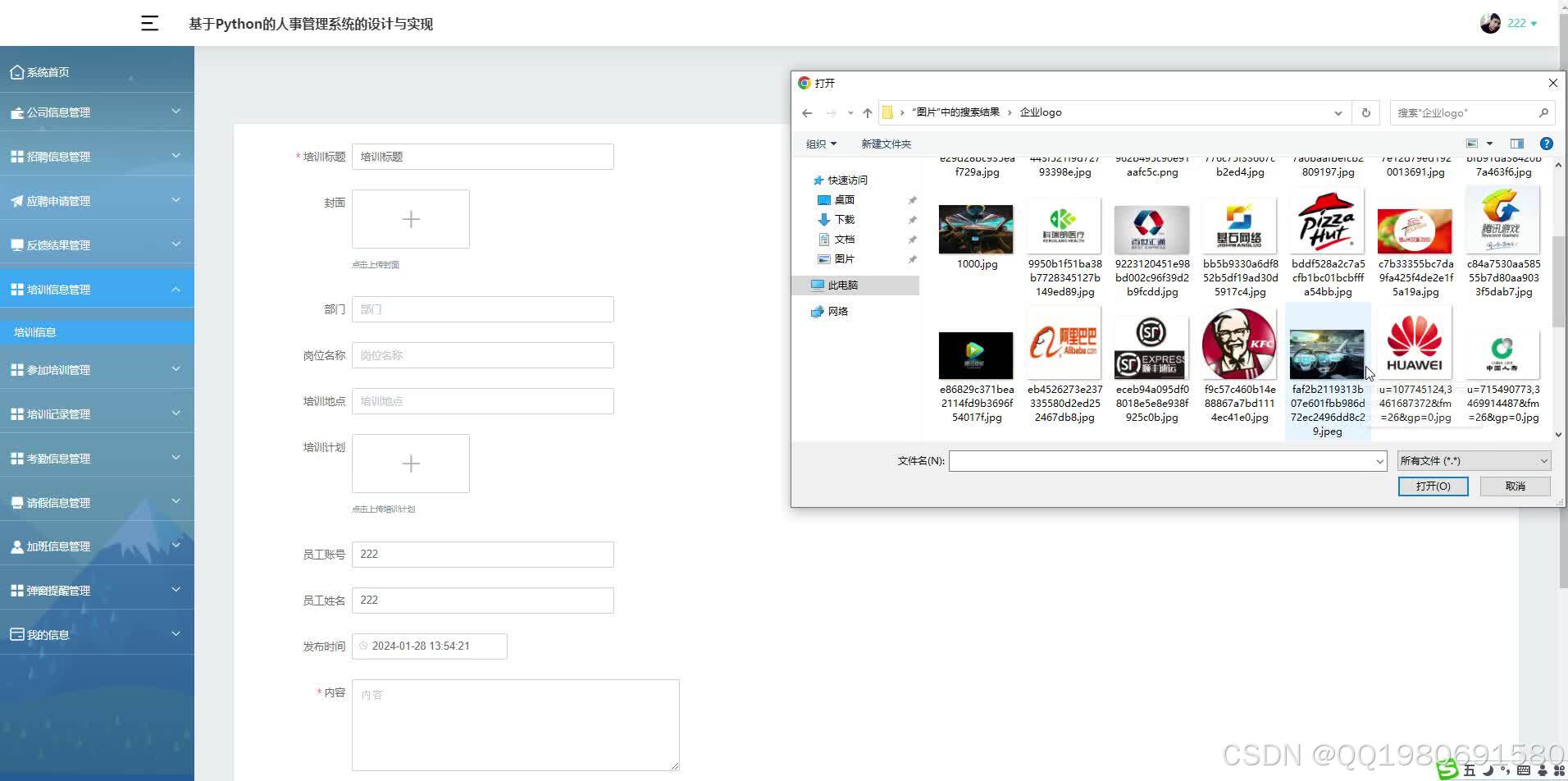Select faf2b2119313b car interior jpeg
The width and height of the screenshot is (1568, 781).
(x=1328, y=371)
